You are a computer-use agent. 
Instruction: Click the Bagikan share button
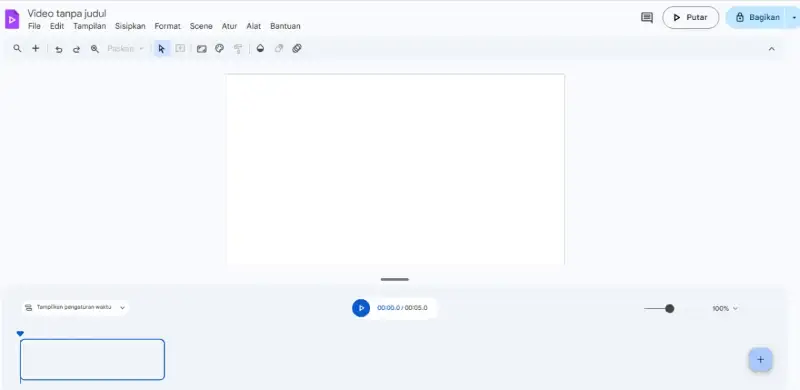coord(757,17)
